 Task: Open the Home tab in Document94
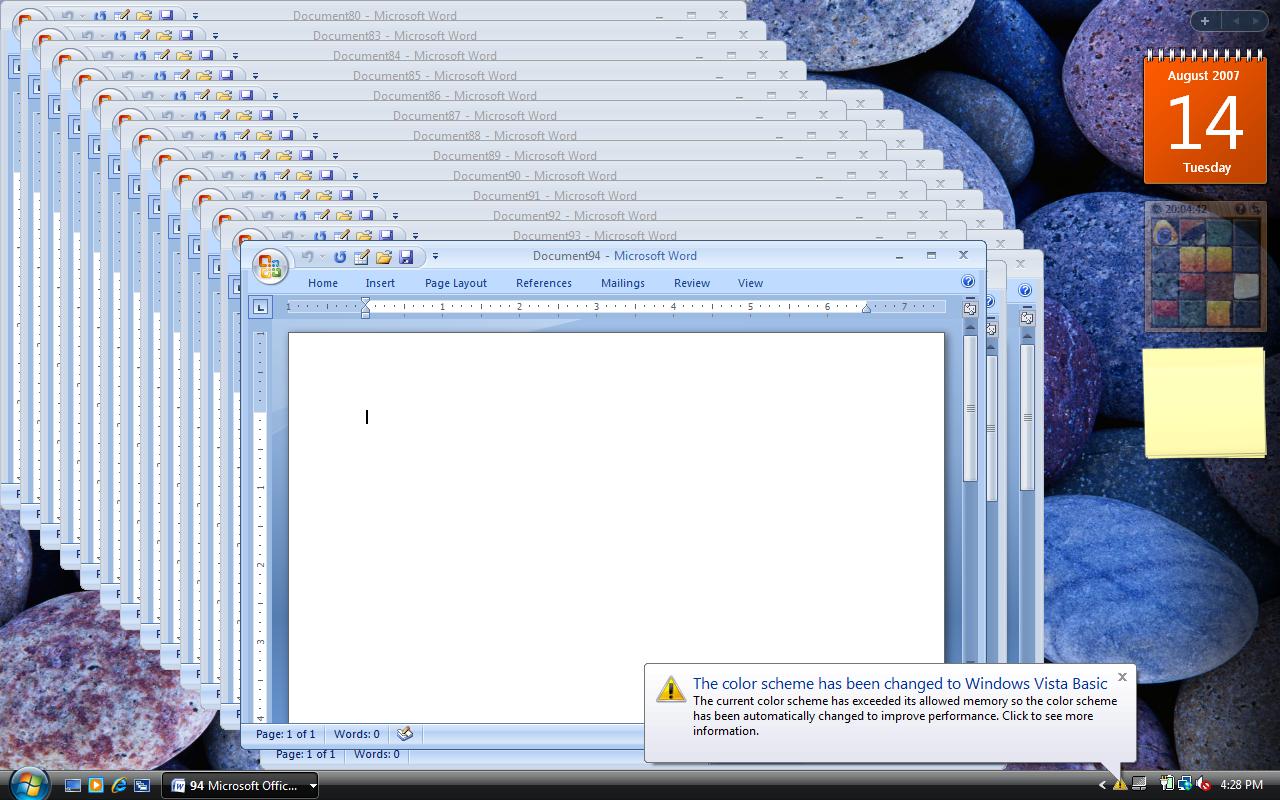[x=323, y=283]
